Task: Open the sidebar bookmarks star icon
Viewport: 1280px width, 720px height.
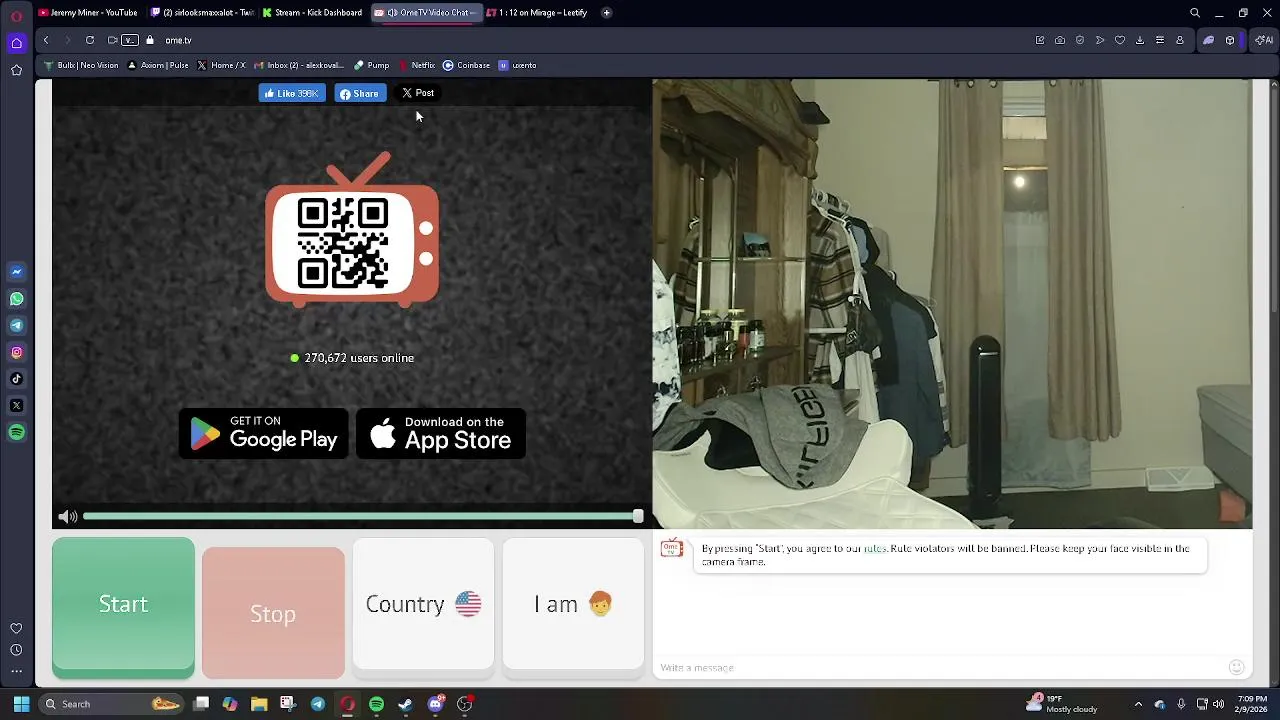Action: click(16, 70)
